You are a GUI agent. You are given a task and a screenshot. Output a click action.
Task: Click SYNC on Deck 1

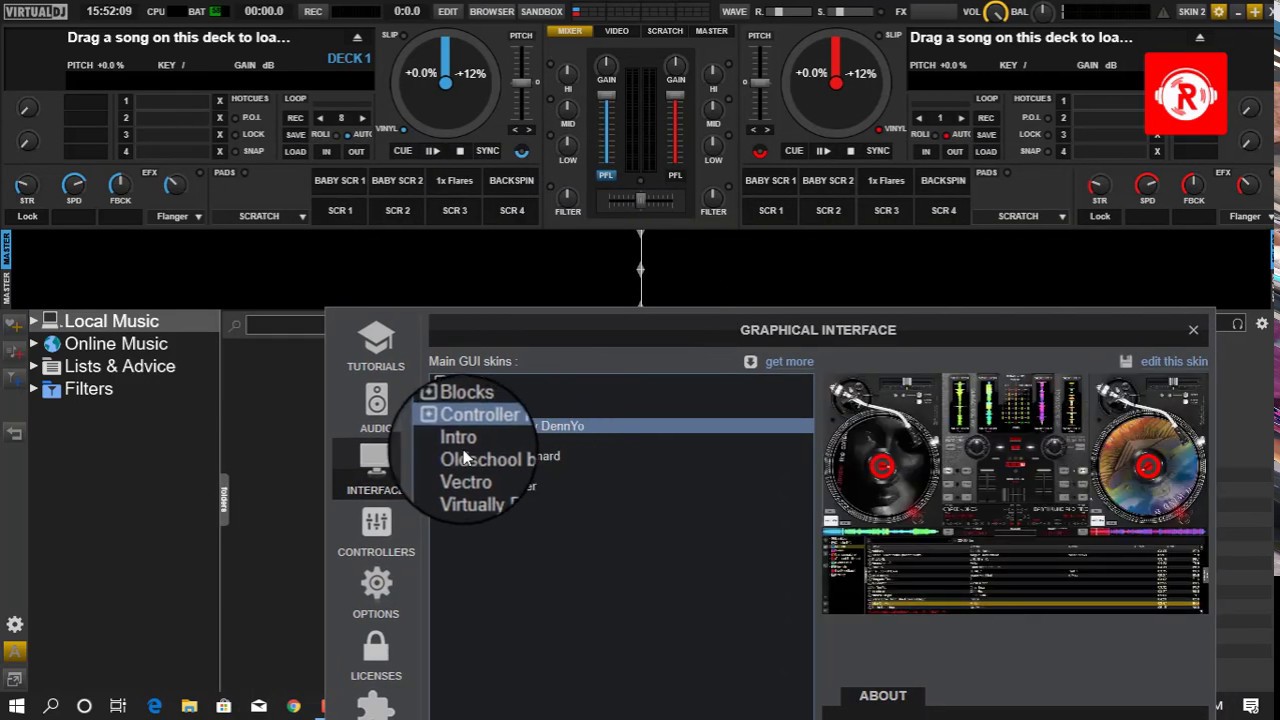pyautogui.click(x=487, y=151)
